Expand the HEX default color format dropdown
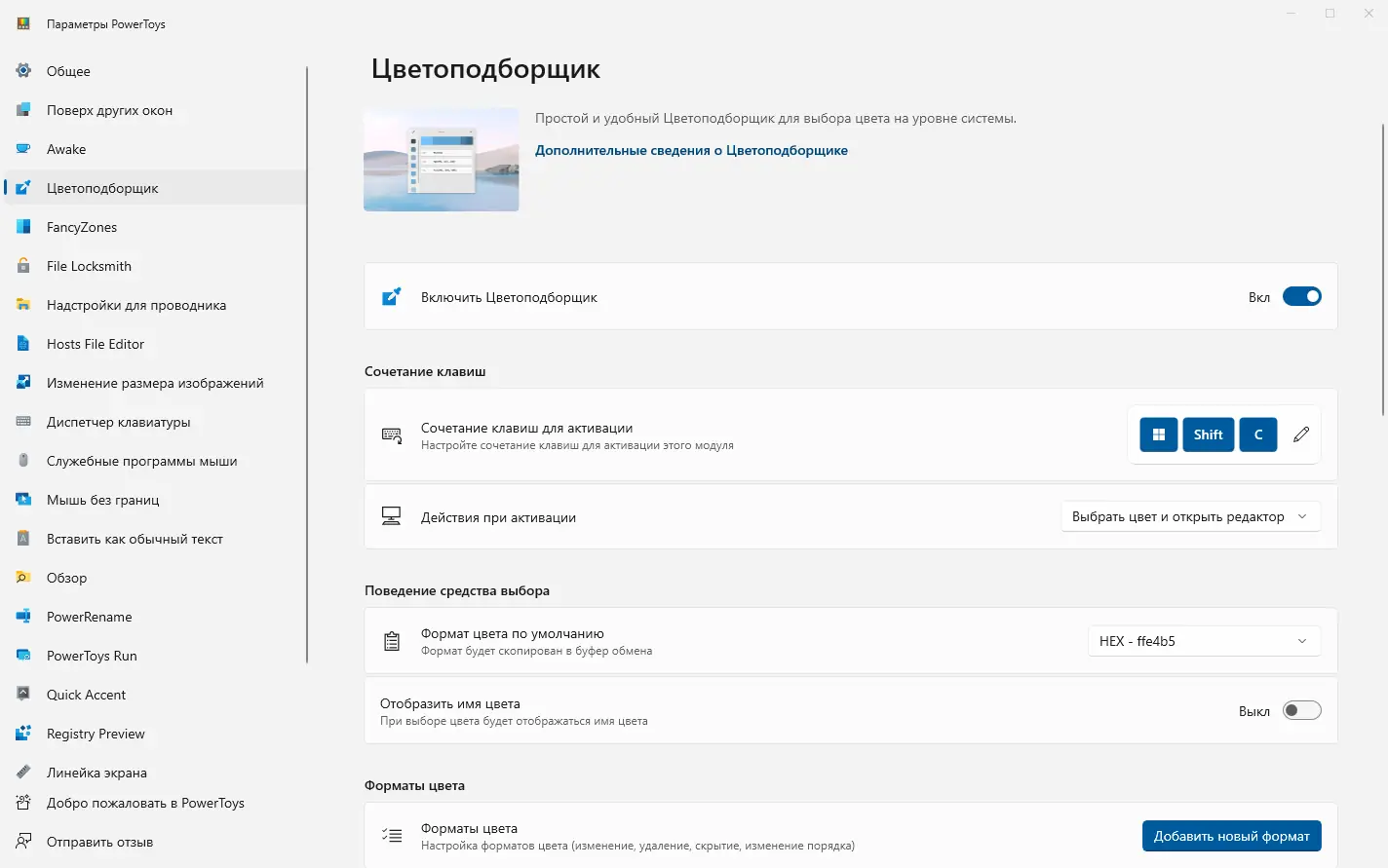This screenshot has width=1388, height=868. tap(1204, 641)
